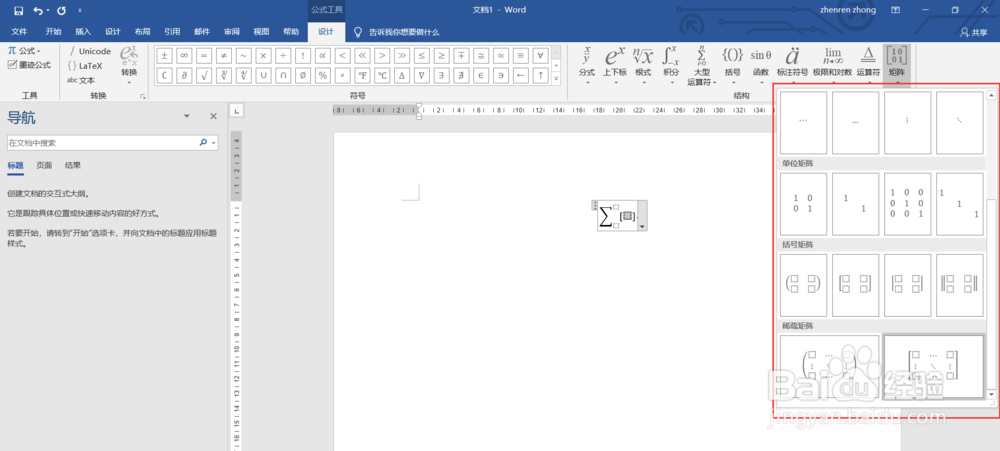Open the 公式 equation dropdown
Screen dimensions: 1000x451
pyautogui.click(x=24, y=51)
